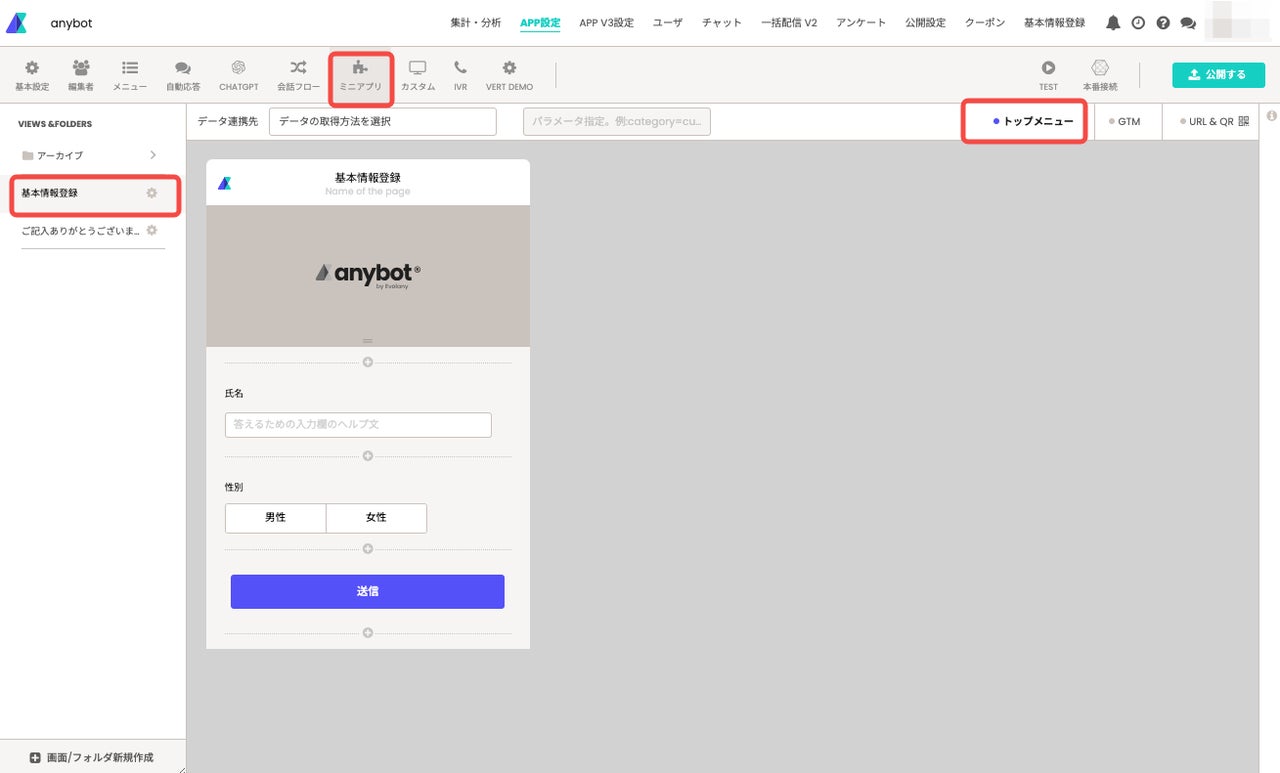Open the APP設定 menu

(540, 23)
